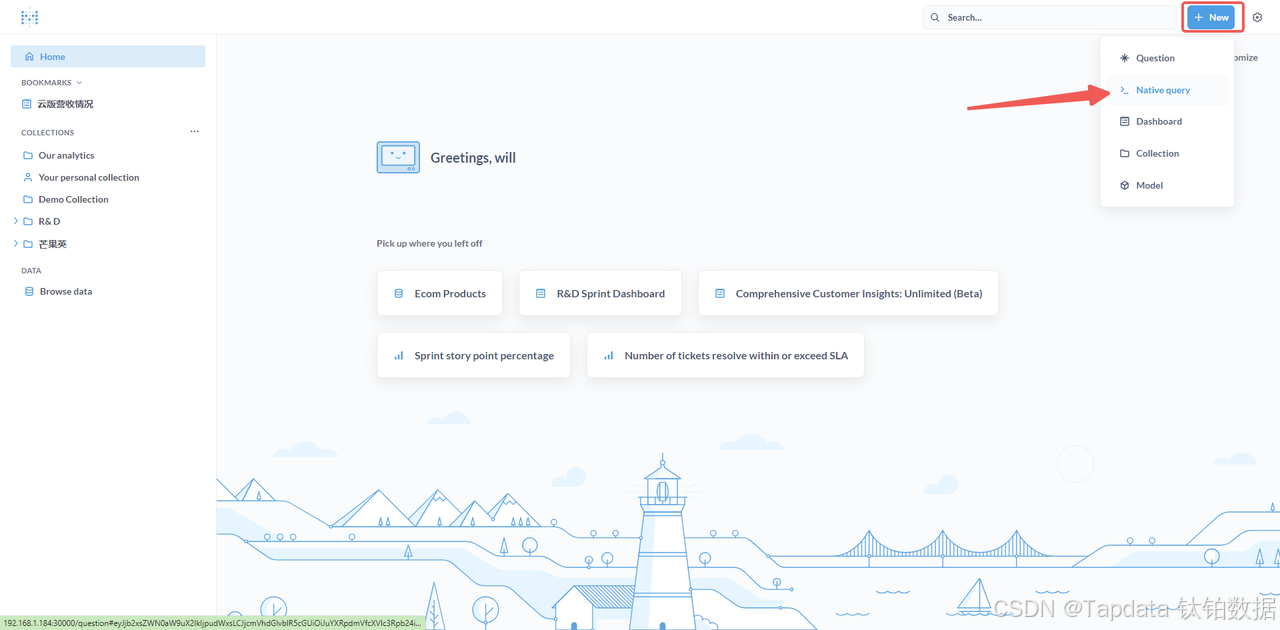Go to Home in the sidebar

(108, 57)
